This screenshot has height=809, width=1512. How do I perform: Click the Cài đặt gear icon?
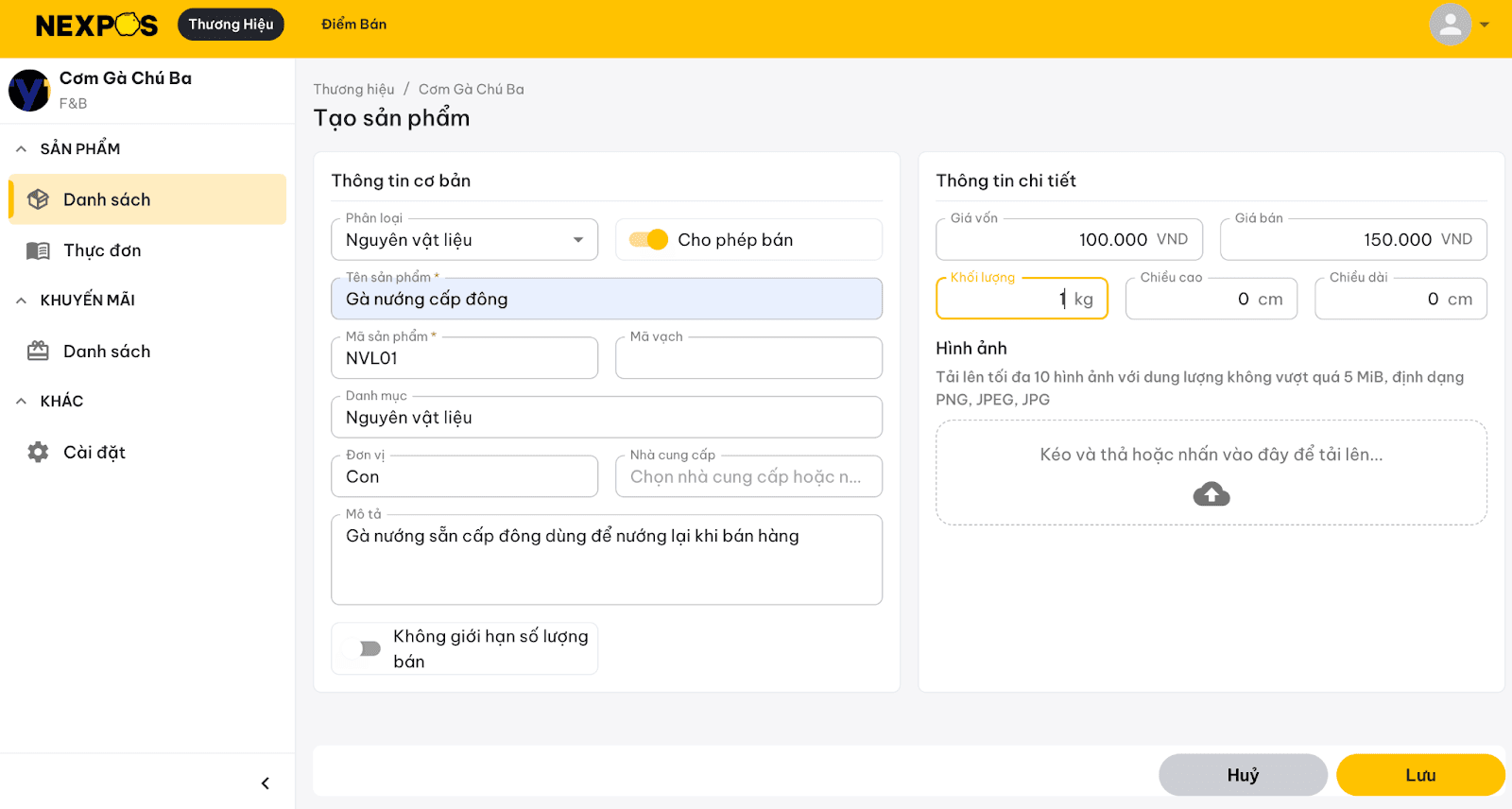[38, 452]
